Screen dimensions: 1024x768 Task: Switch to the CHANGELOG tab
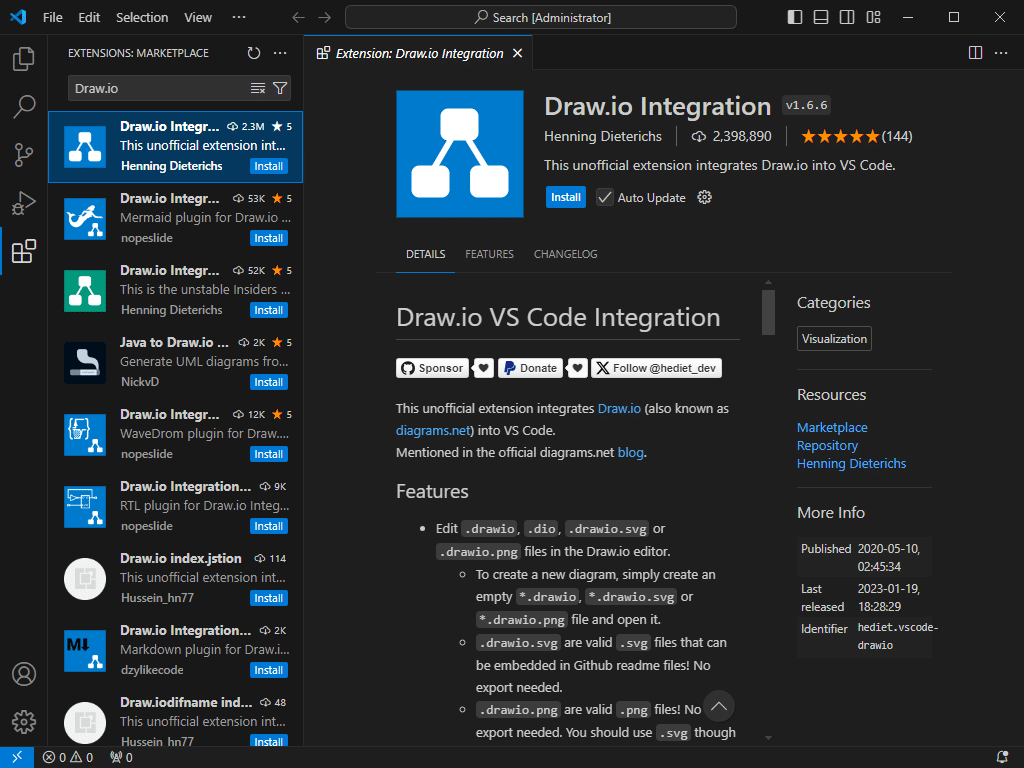[x=566, y=254]
